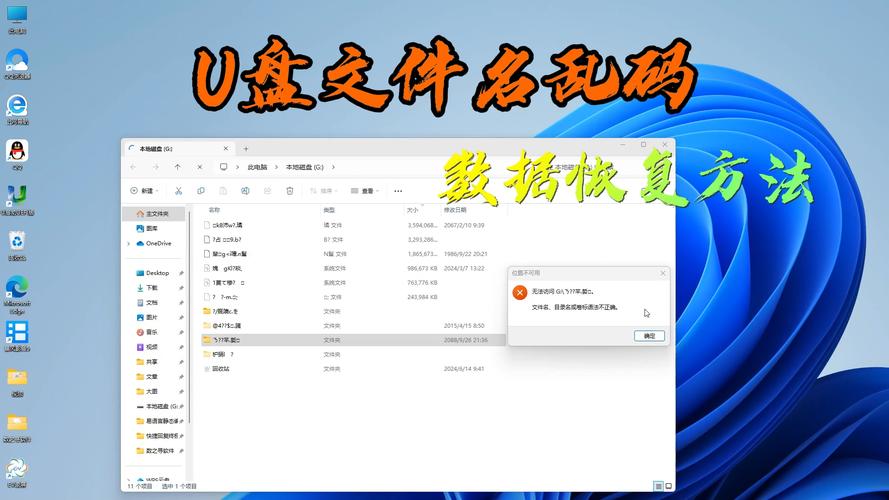Open the QQ penguin desktop icon
This screenshot has width=889, height=500.
tap(17, 155)
